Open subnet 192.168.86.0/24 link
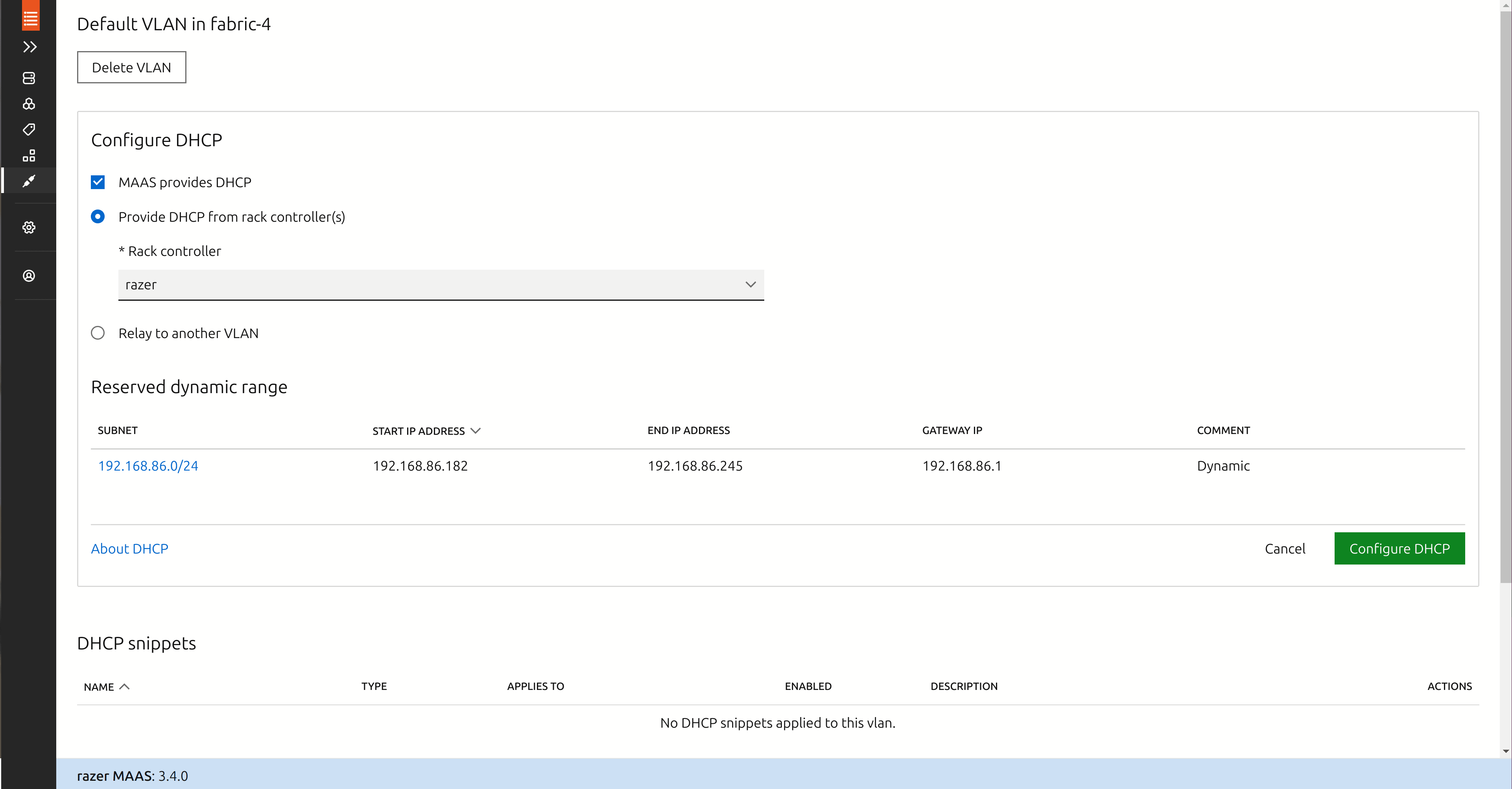 coord(148,466)
